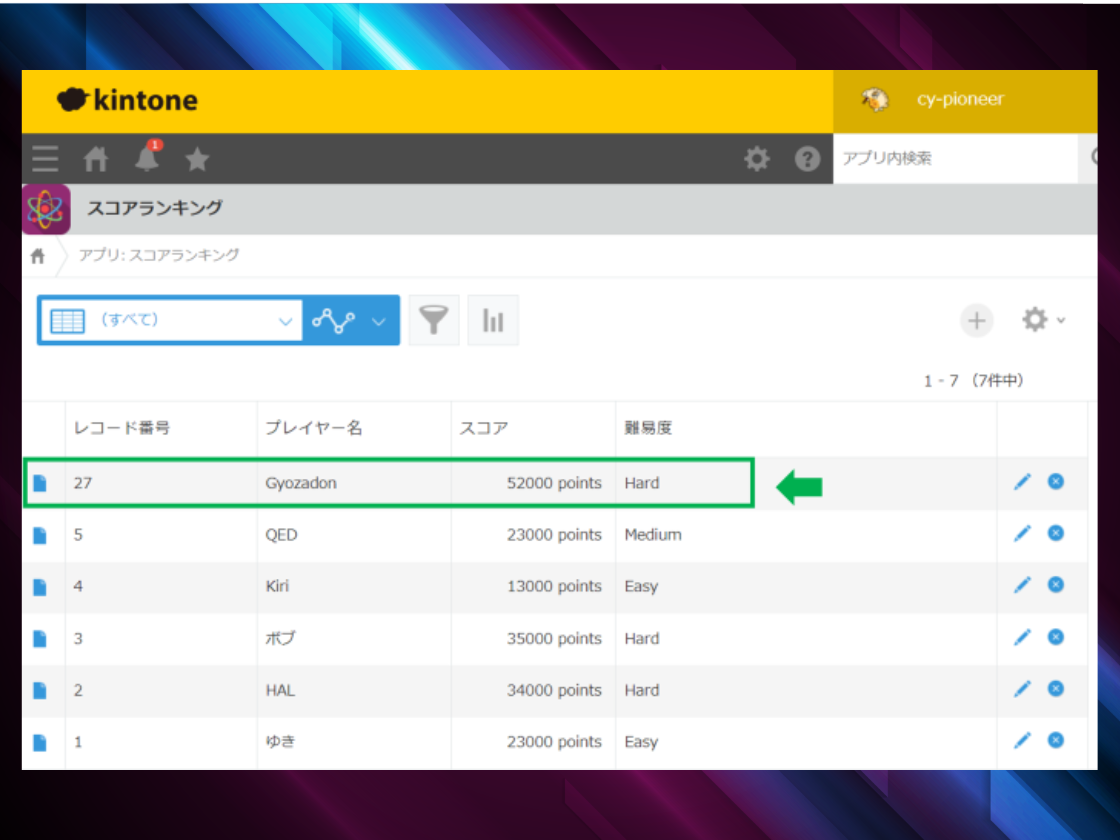The width and height of the screenshot is (1120, 840).
Task: Open record details for Kiri row
Action: pos(40,587)
